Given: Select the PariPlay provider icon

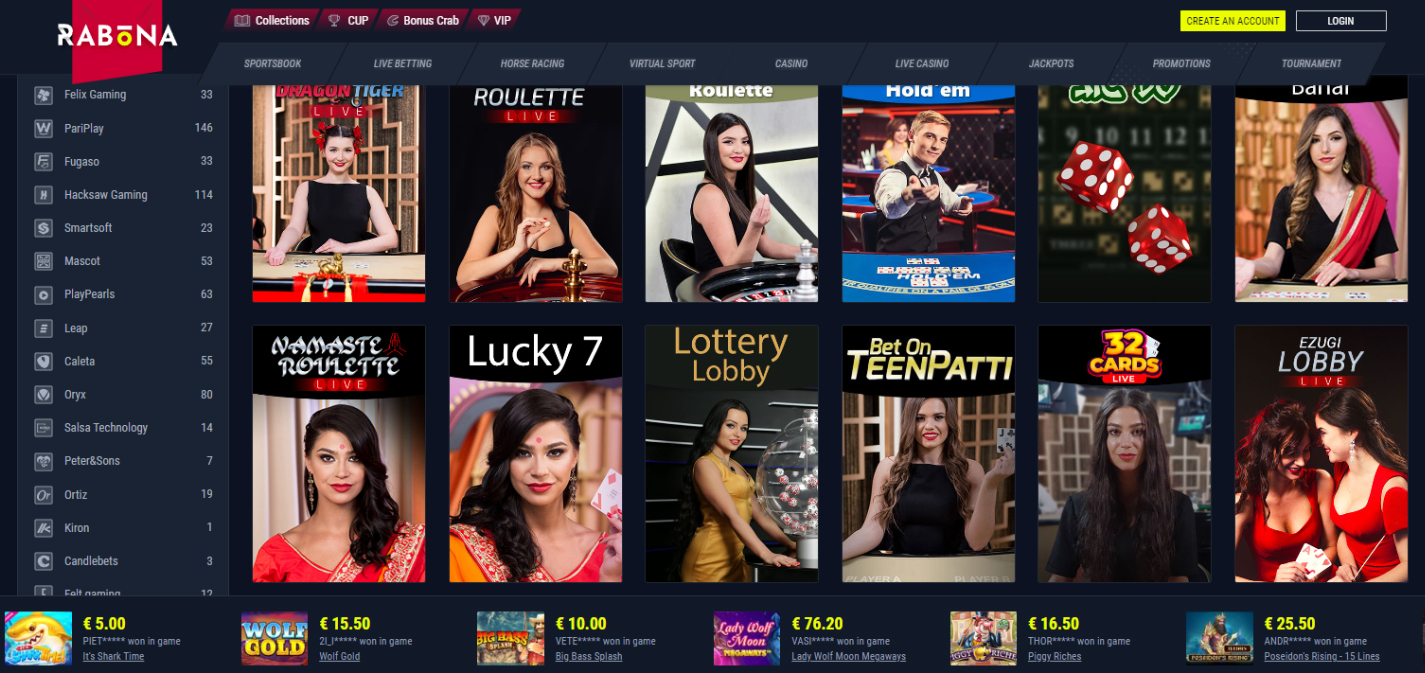Looking at the screenshot, I should point(44,128).
